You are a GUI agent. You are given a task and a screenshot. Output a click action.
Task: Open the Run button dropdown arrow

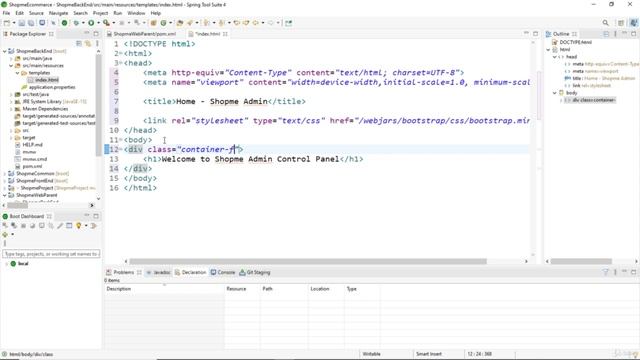point(98,23)
